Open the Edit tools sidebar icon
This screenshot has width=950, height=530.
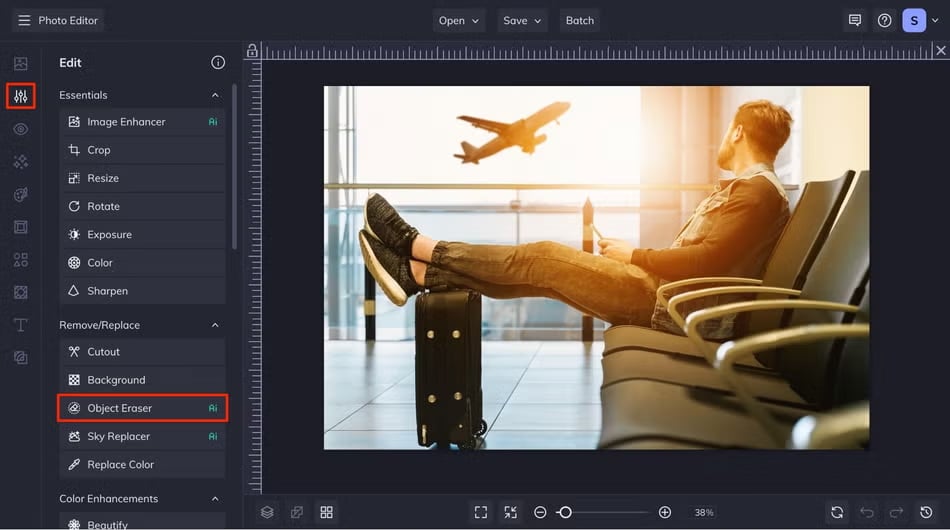(x=20, y=96)
